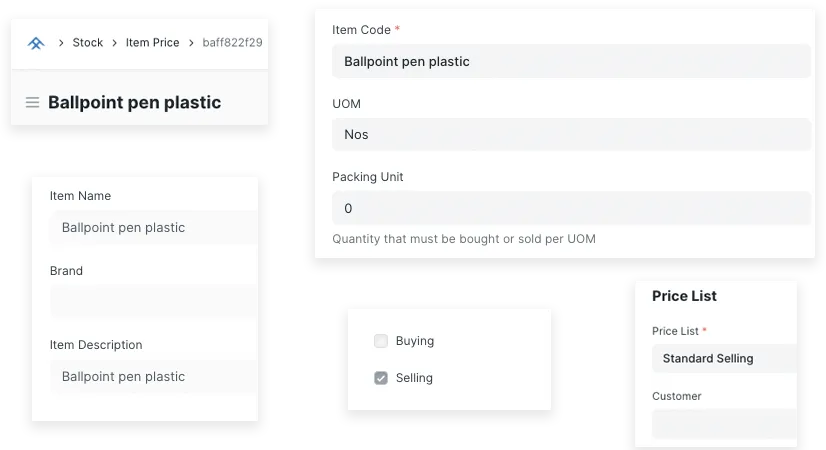Screen dimensions: 826x450
Task: Click the ERPNext home logo icon
Action: click(36, 43)
